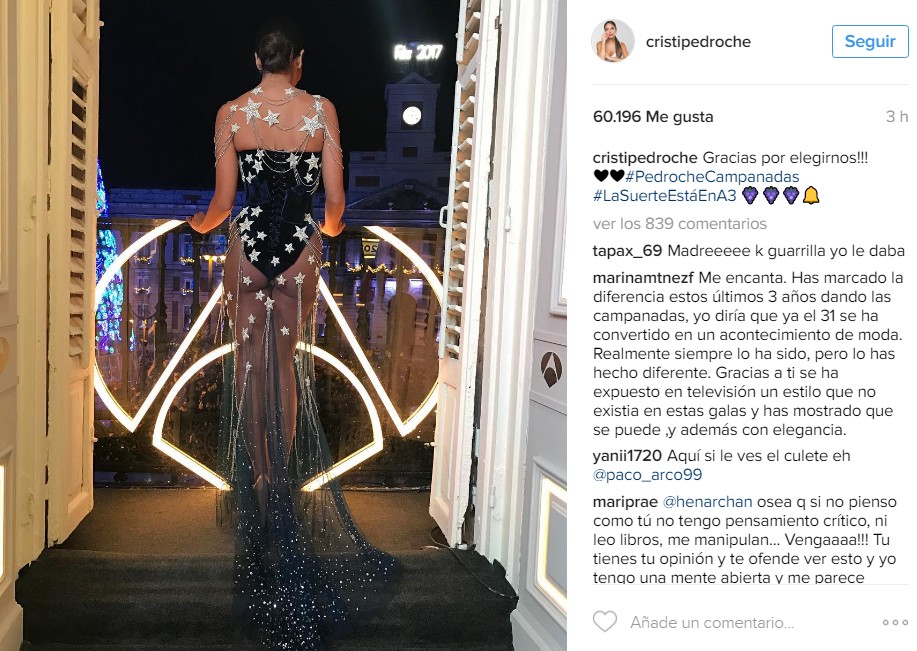Open the cristipedroche username in the header
The width and height of the screenshot is (917, 651).
698,42
